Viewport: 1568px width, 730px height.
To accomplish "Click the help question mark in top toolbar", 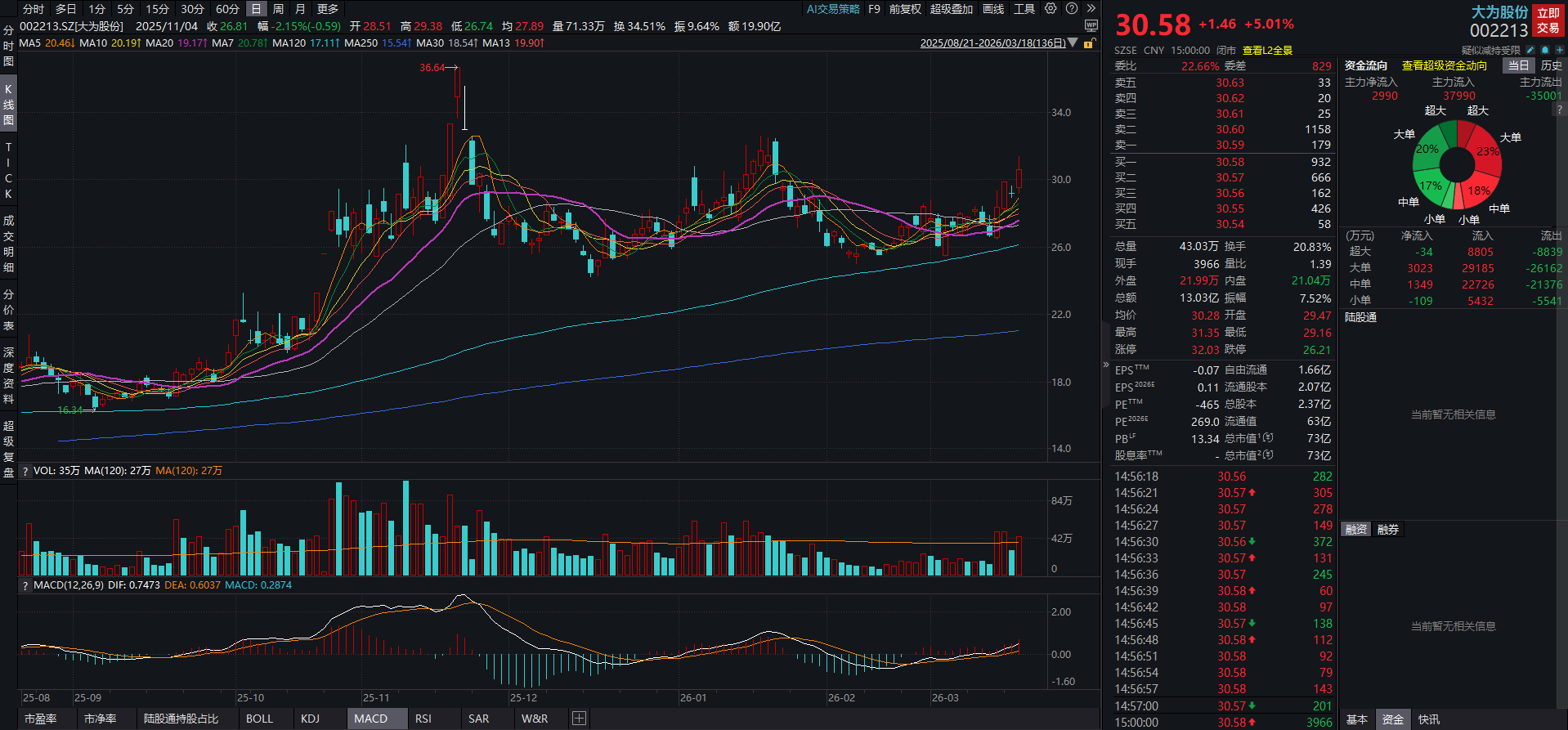I will tap(1071, 9).
